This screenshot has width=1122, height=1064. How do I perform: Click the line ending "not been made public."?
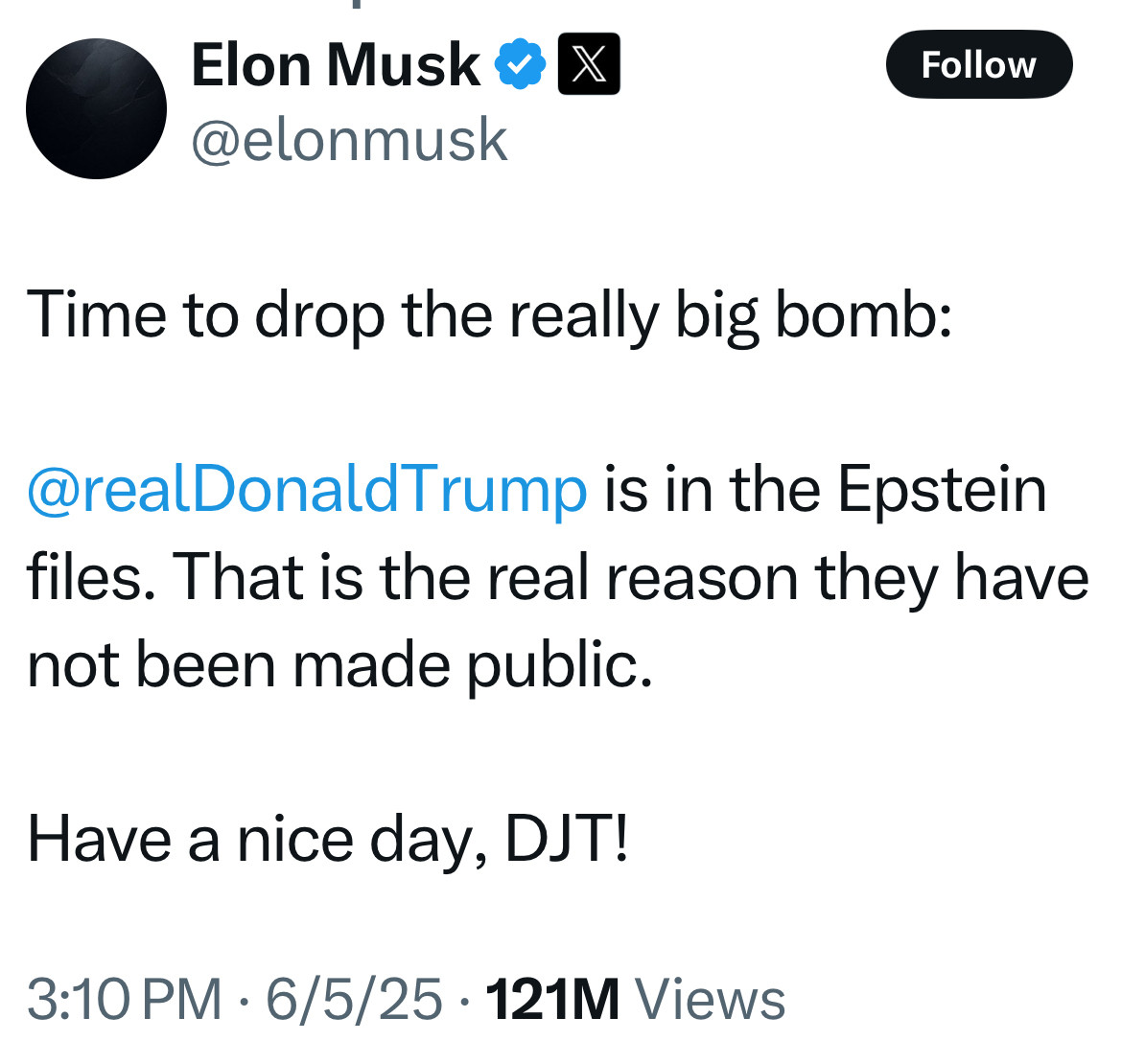click(x=339, y=666)
